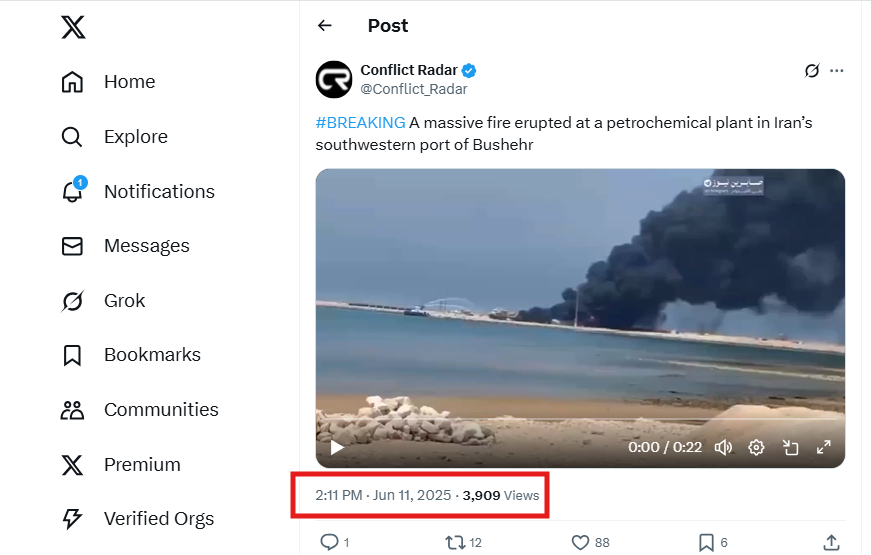
Task: Play the video
Action: (x=337, y=448)
